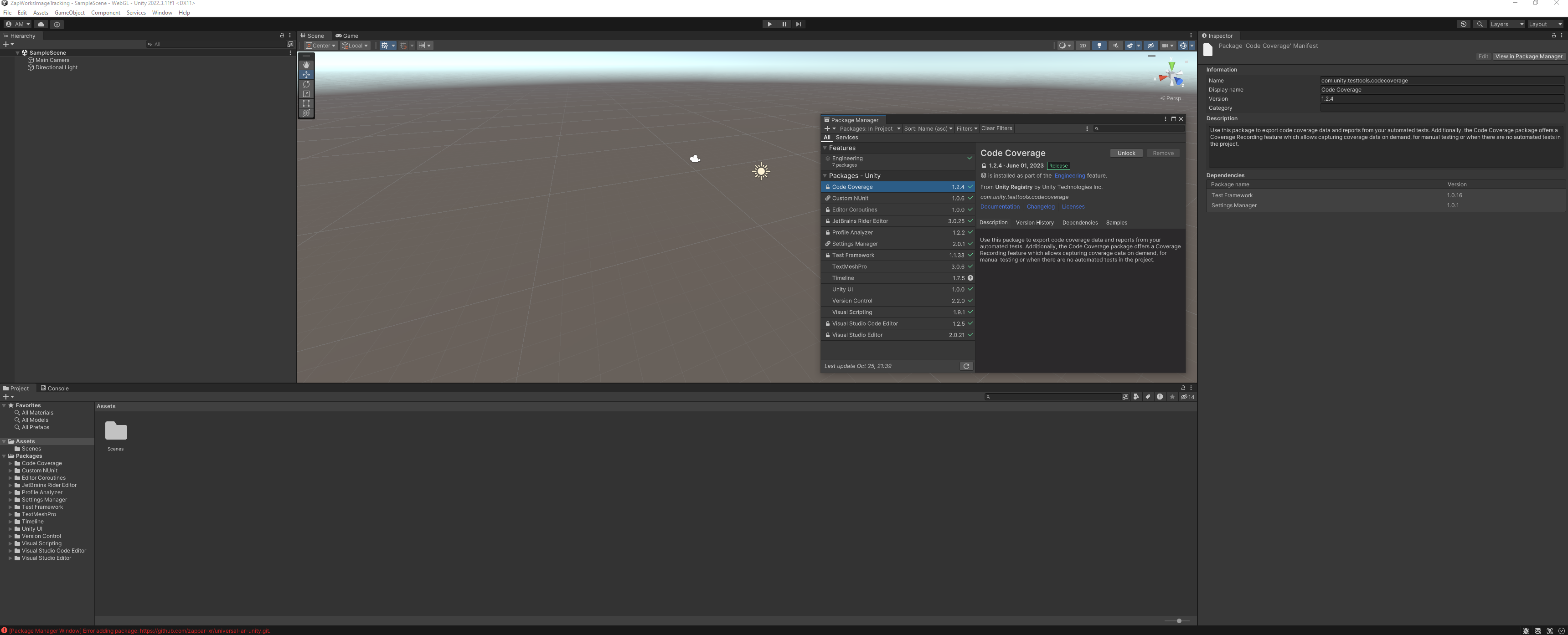Select the Hand view tool
The image size is (1568, 635).
[306, 65]
